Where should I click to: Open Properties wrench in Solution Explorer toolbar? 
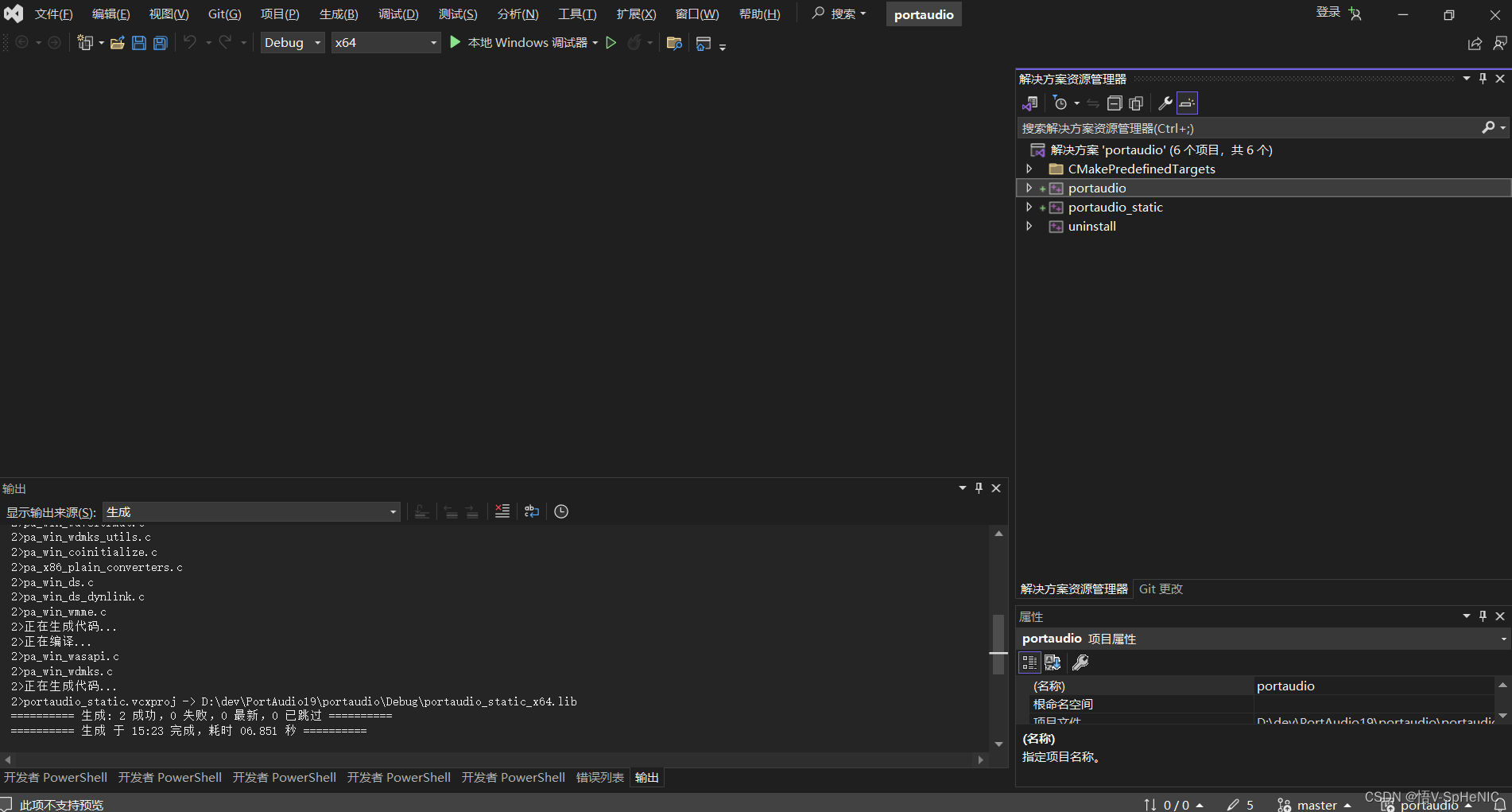pyautogui.click(x=1165, y=103)
